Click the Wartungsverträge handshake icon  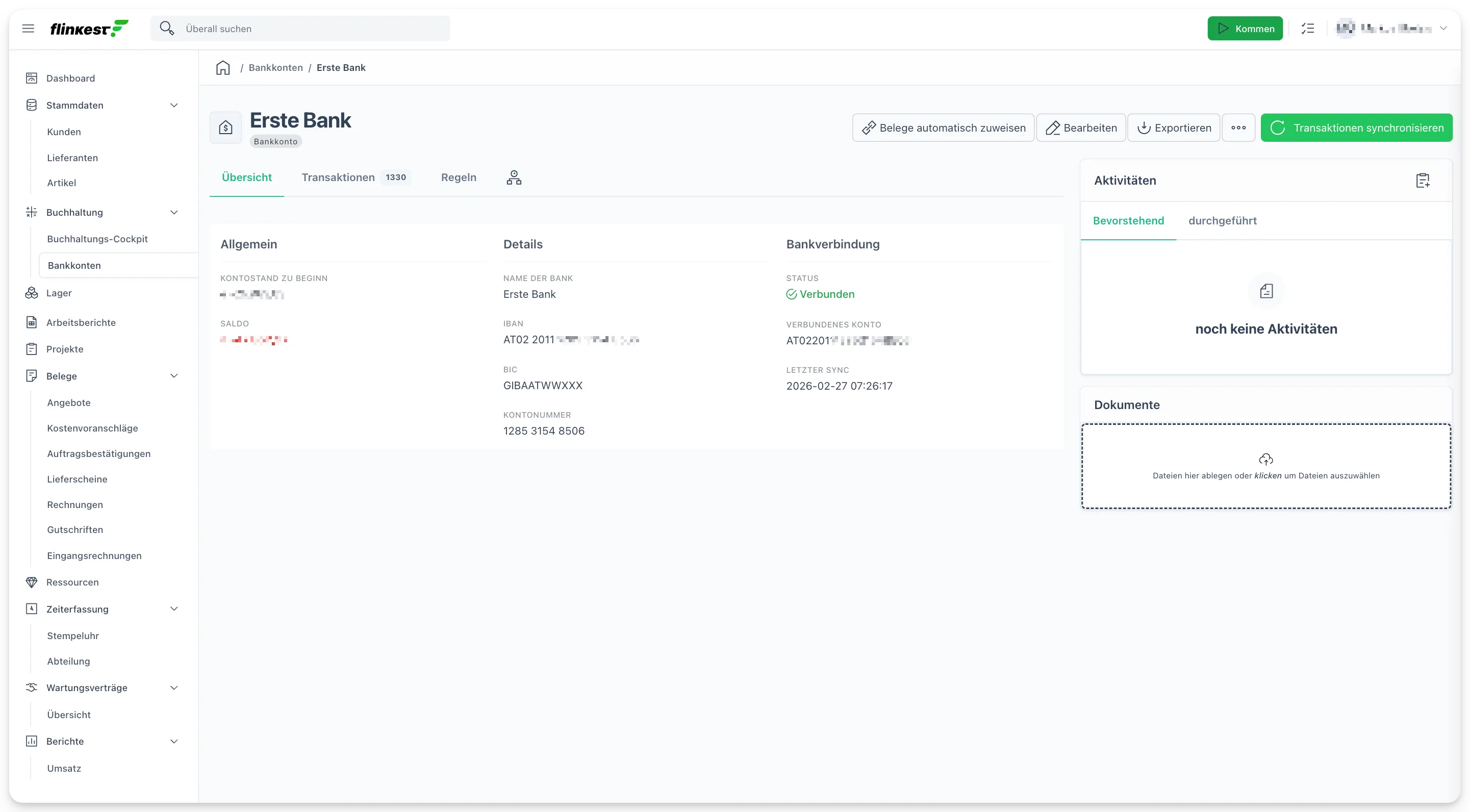32,688
